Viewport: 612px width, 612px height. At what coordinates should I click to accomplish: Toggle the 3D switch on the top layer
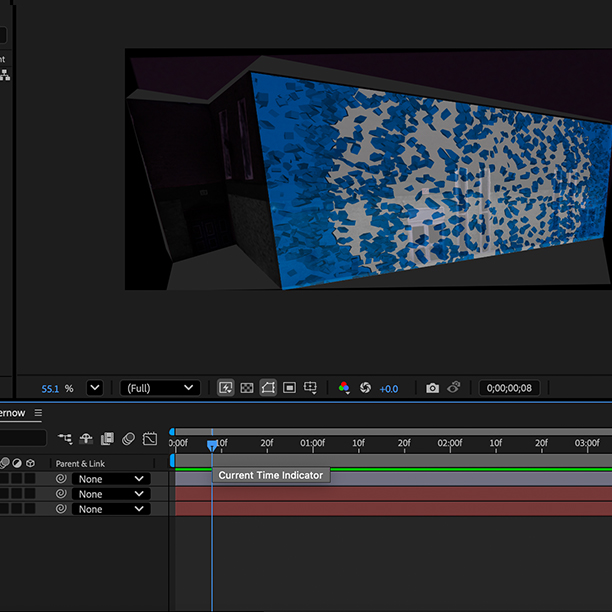(x=30, y=479)
